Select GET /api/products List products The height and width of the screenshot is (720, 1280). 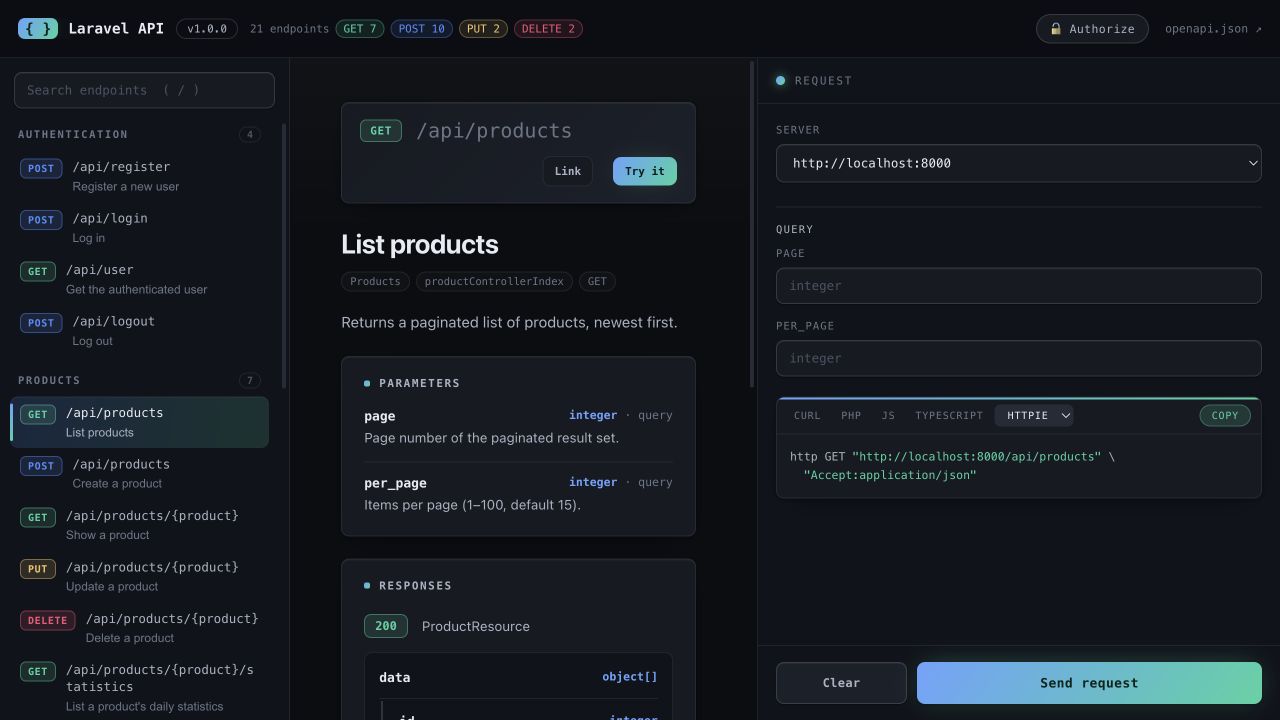coord(139,422)
